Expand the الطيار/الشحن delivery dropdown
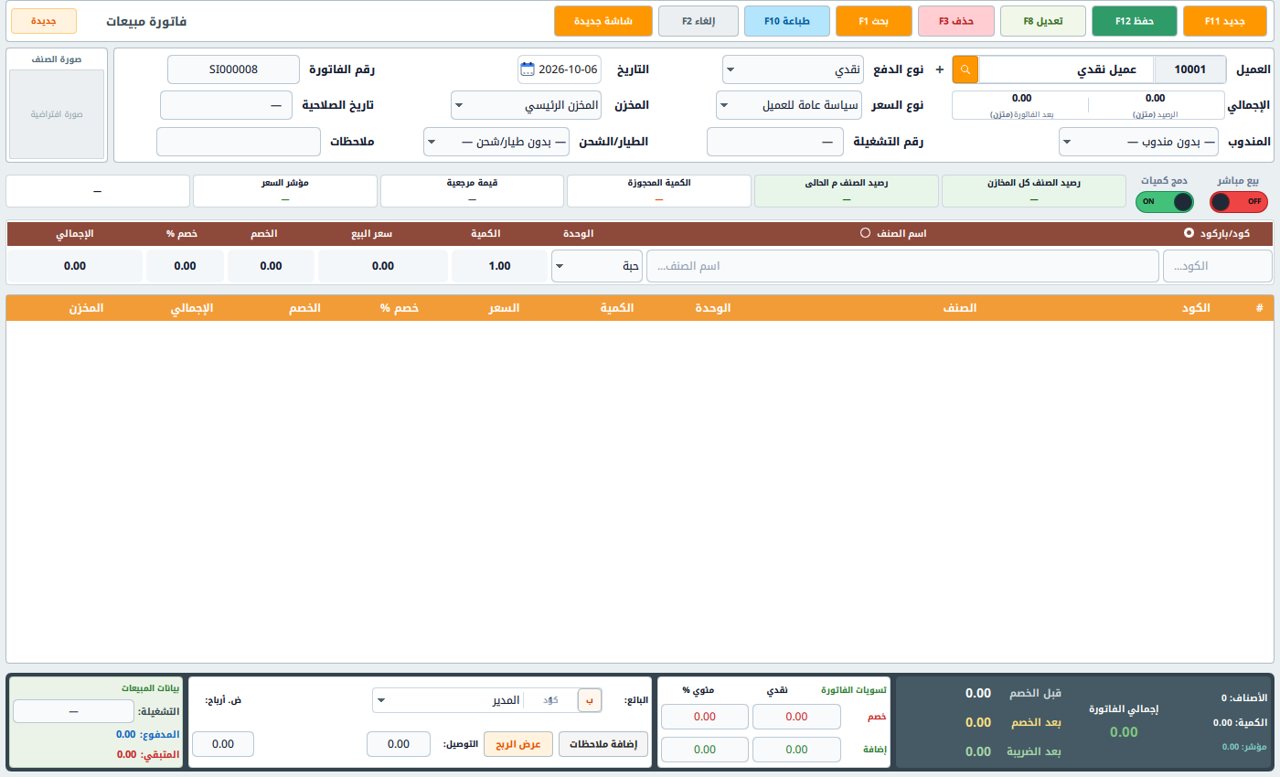Image resolution: width=1280 pixels, height=777 pixels. tap(497, 142)
